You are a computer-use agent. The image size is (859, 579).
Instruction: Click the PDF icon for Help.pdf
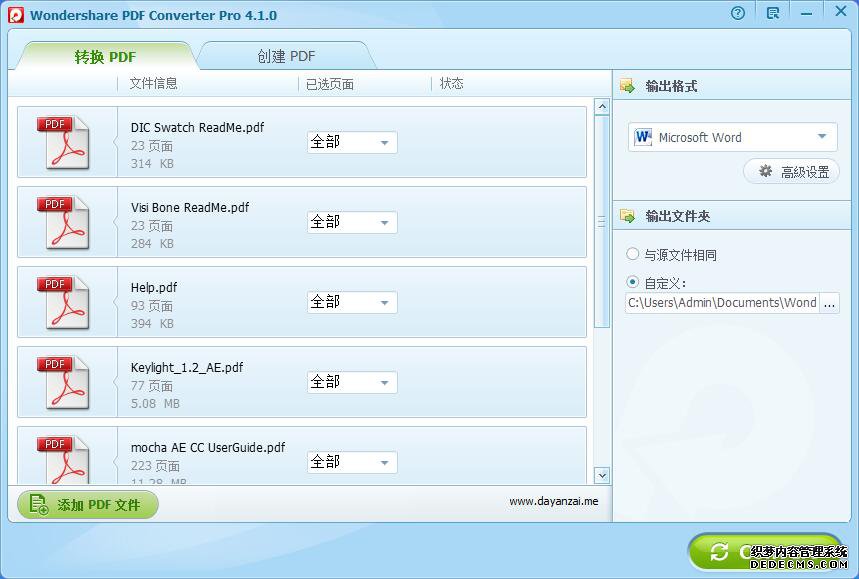[63, 302]
